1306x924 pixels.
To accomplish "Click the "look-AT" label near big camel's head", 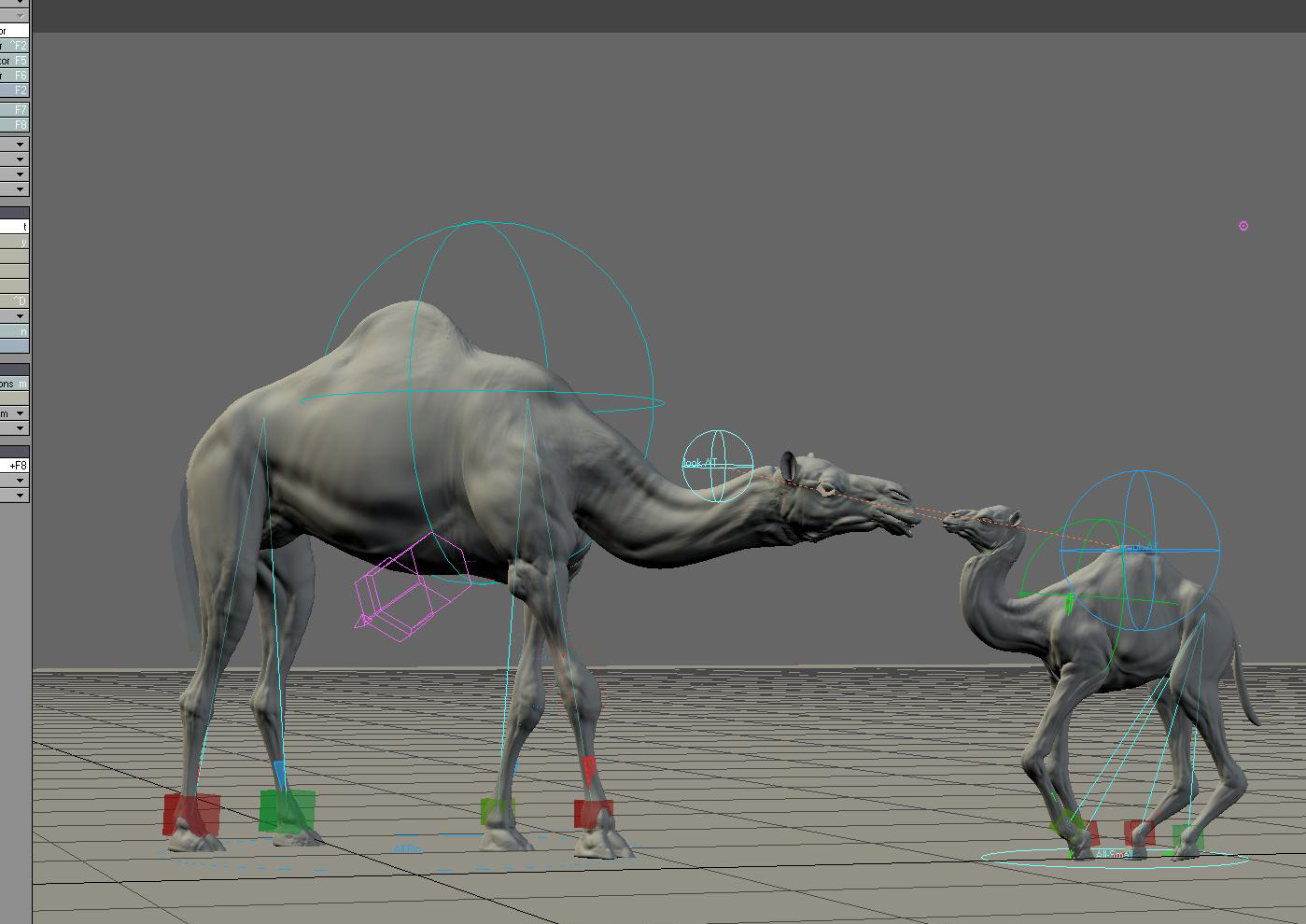I will (x=698, y=464).
